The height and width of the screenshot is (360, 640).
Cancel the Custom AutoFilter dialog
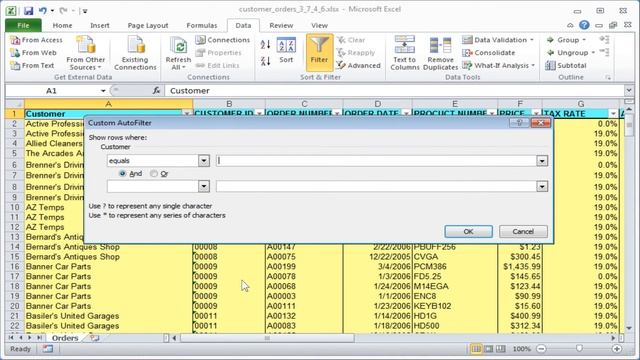click(523, 231)
